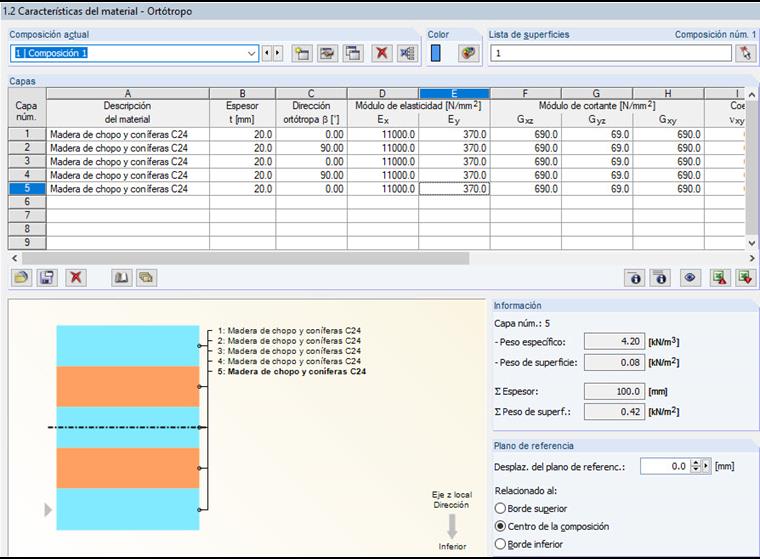This screenshot has width=760, height=559.
Task: Select column E header in layers table
Action: point(454,94)
